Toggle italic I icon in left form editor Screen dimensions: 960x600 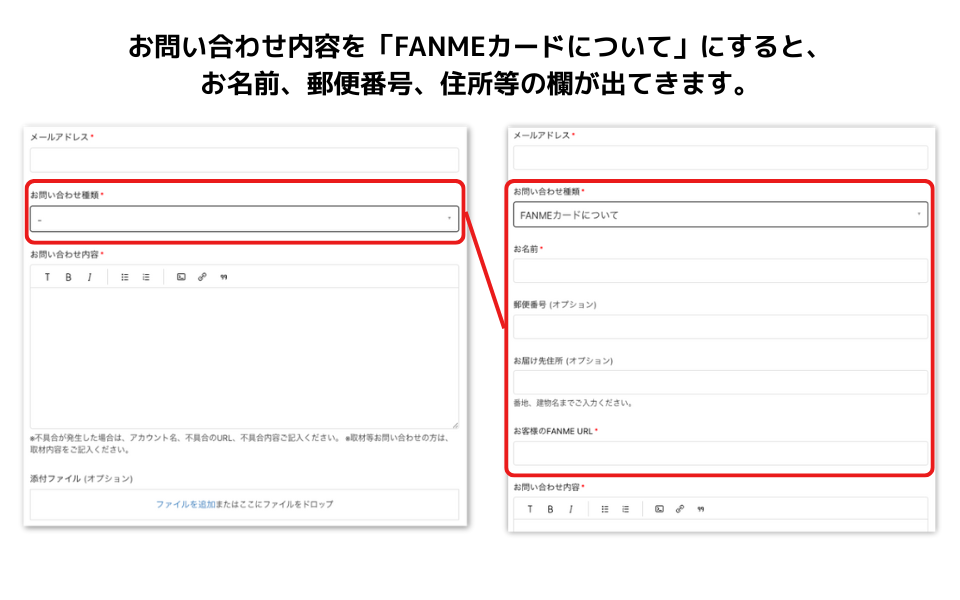click(x=89, y=277)
